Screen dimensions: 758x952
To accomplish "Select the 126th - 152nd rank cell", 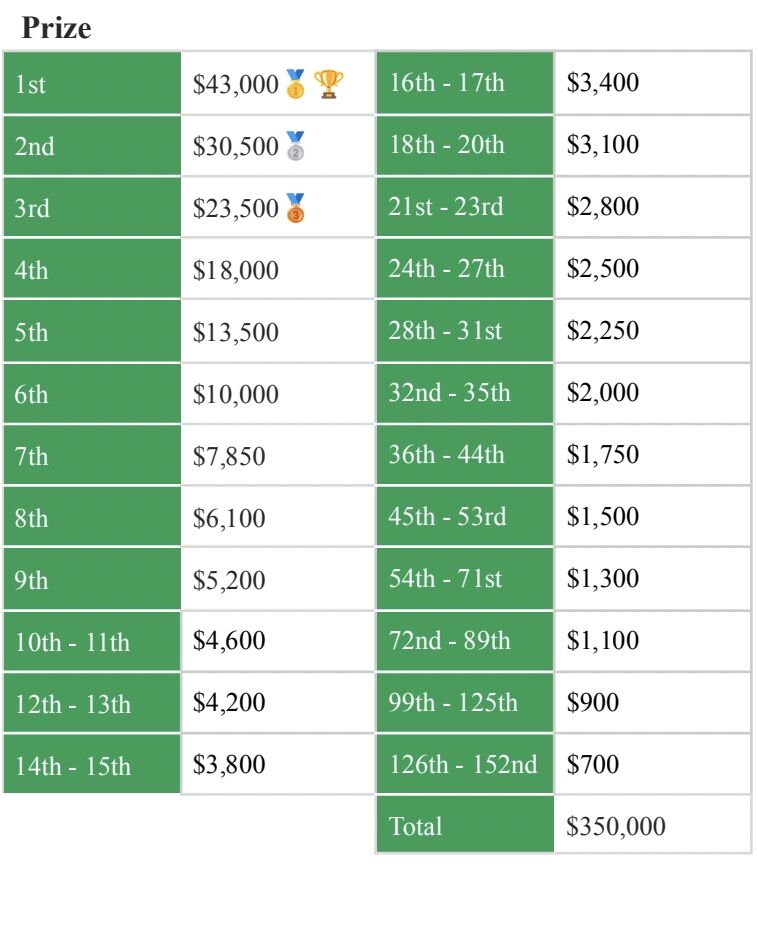I will click(465, 764).
